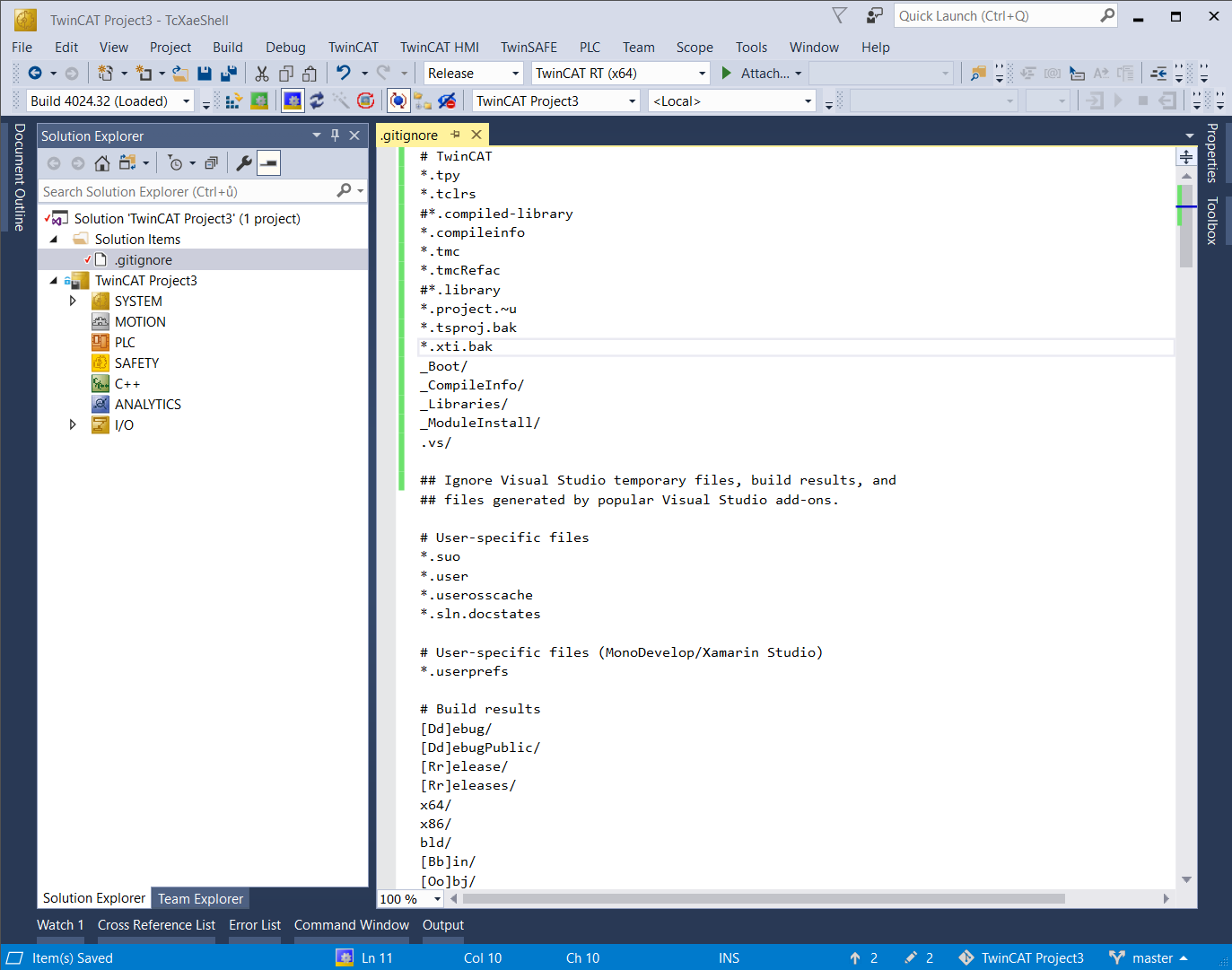Click the Open File folder icon
The image size is (1232, 970).
click(x=180, y=74)
